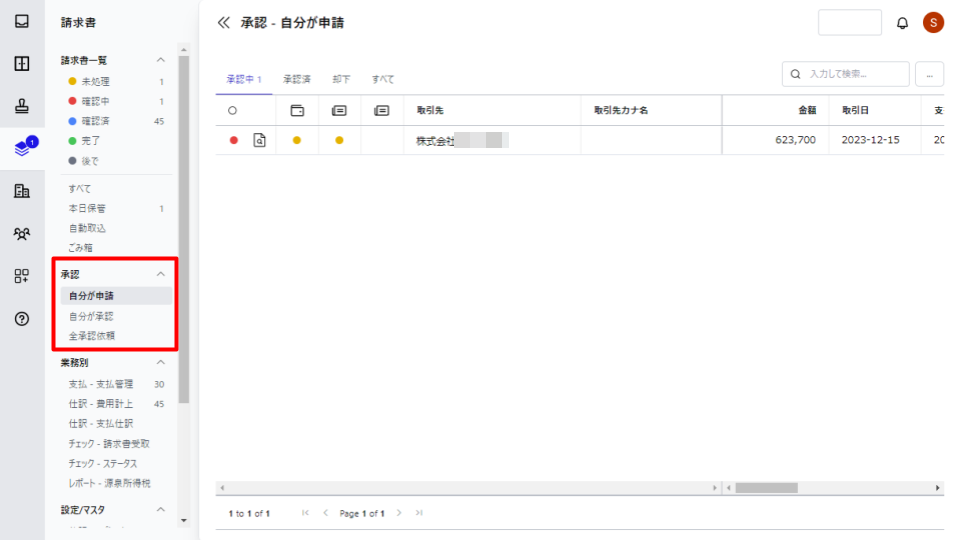Toggle the select-all circle in table header

(x=232, y=111)
